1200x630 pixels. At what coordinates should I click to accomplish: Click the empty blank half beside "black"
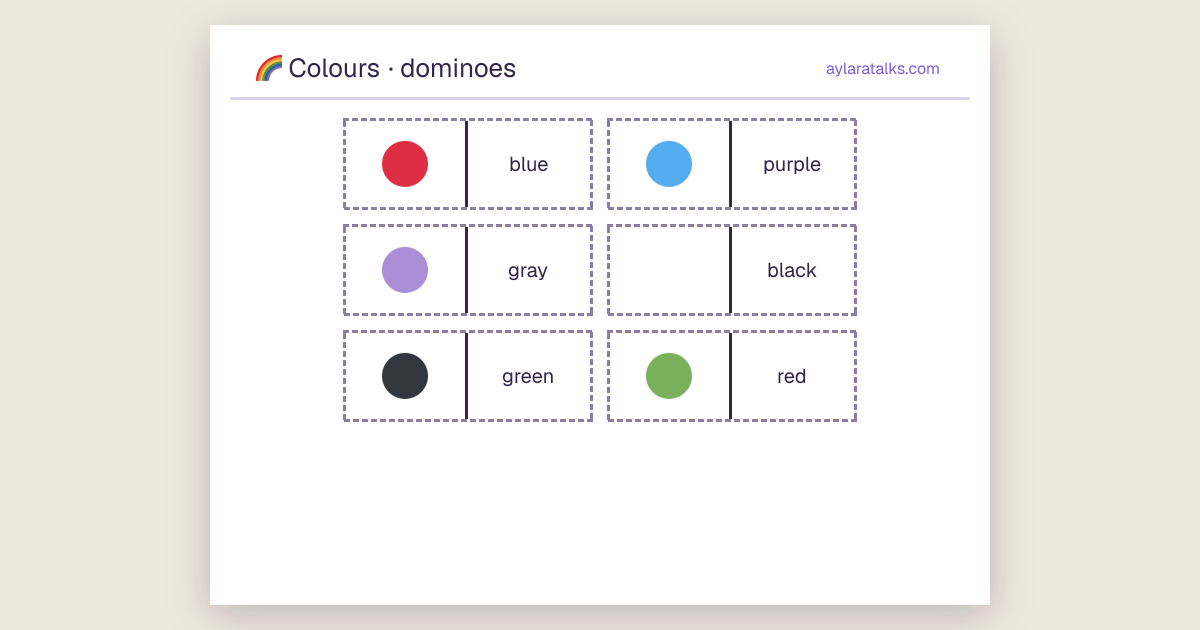click(x=669, y=270)
